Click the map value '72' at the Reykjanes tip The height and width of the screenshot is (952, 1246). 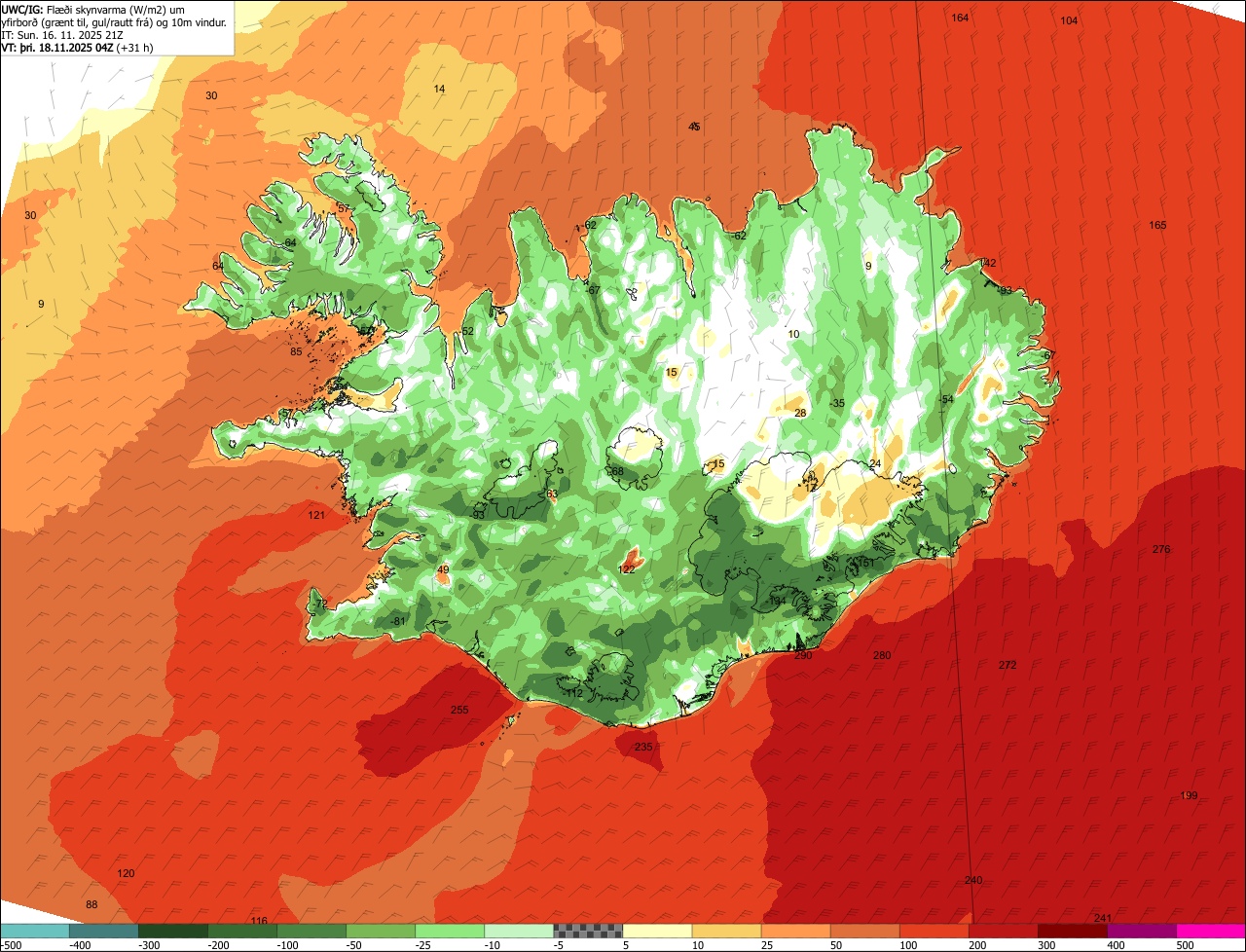pos(321,605)
